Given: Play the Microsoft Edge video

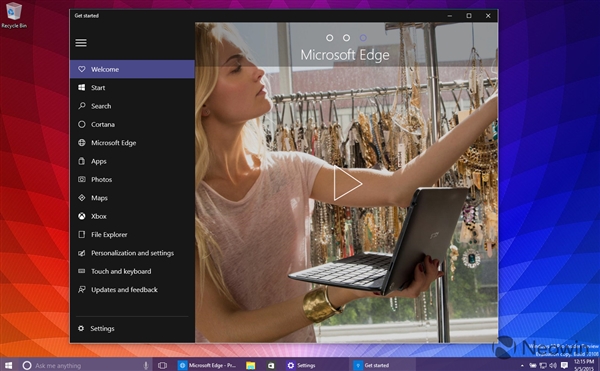Looking at the screenshot, I should 347,183.
